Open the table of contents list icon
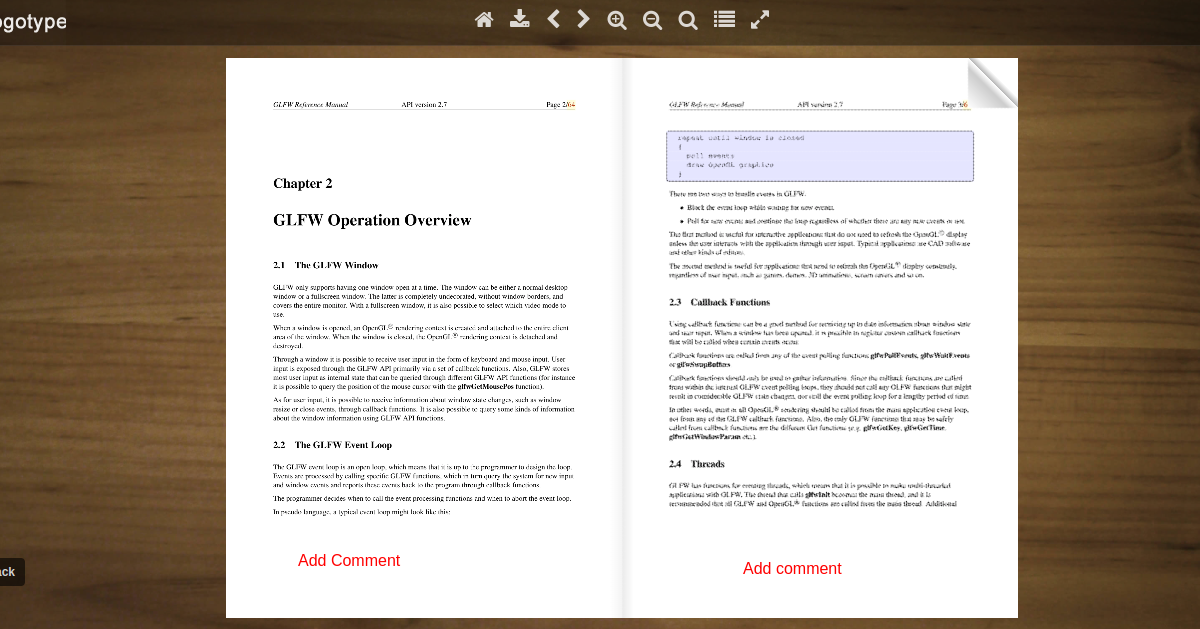This screenshot has width=1200, height=629. click(724, 20)
